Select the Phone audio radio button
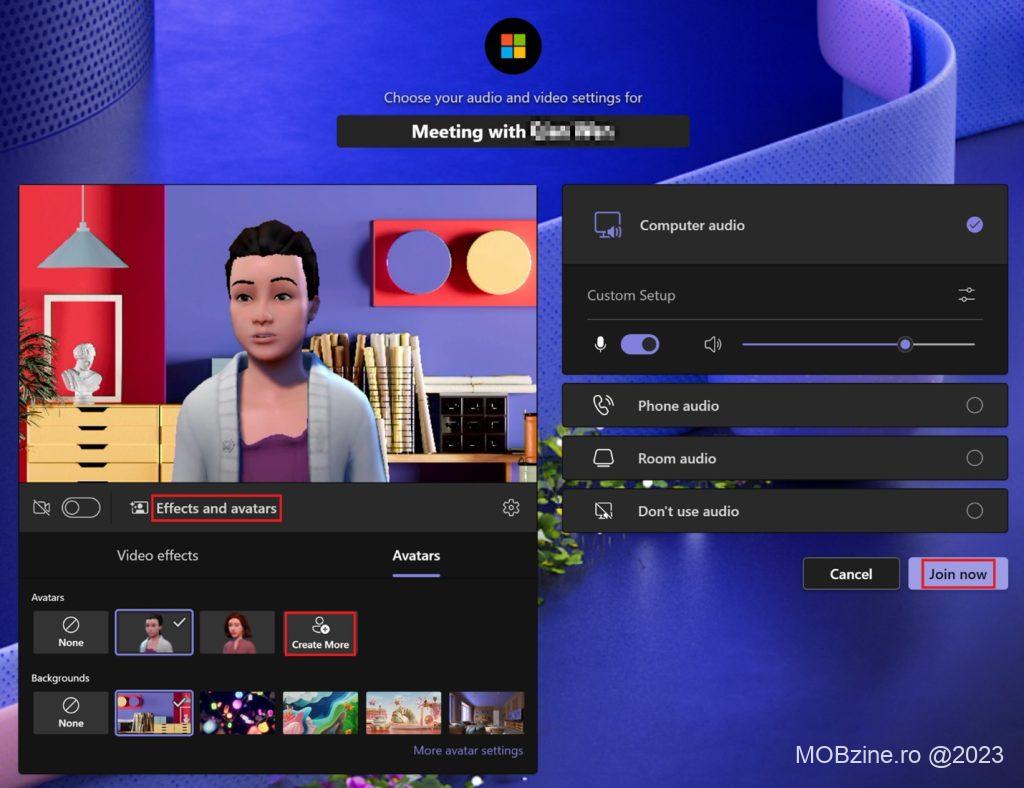The image size is (1024, 788). [974, 405]
